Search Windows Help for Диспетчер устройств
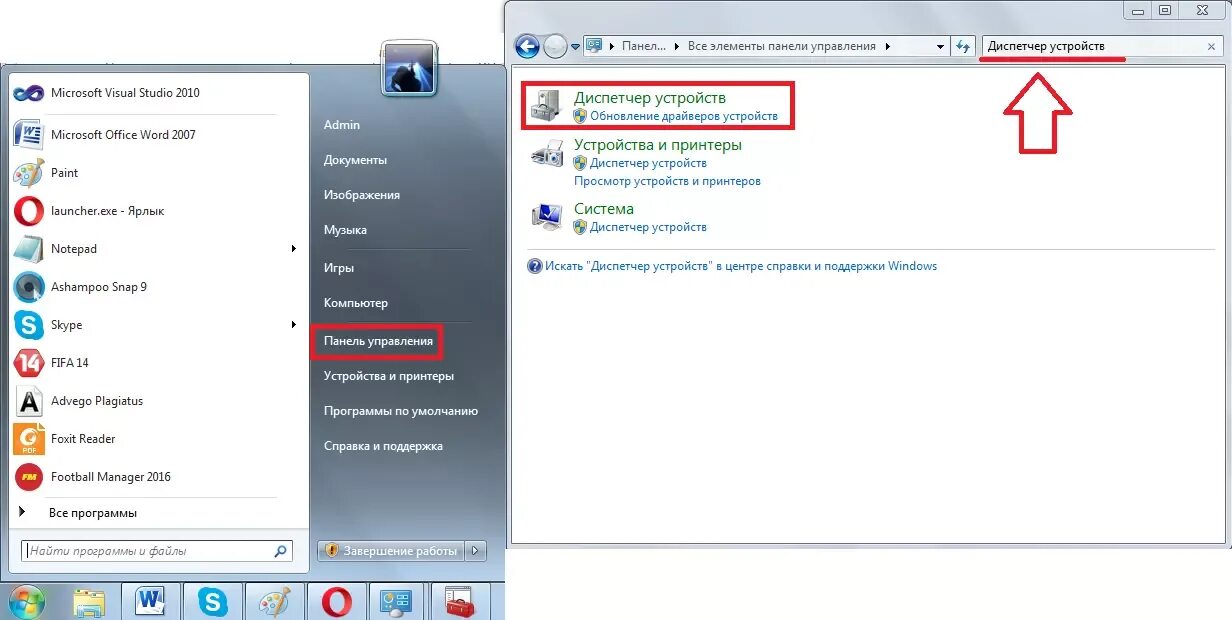 click(x=741, y=266)
